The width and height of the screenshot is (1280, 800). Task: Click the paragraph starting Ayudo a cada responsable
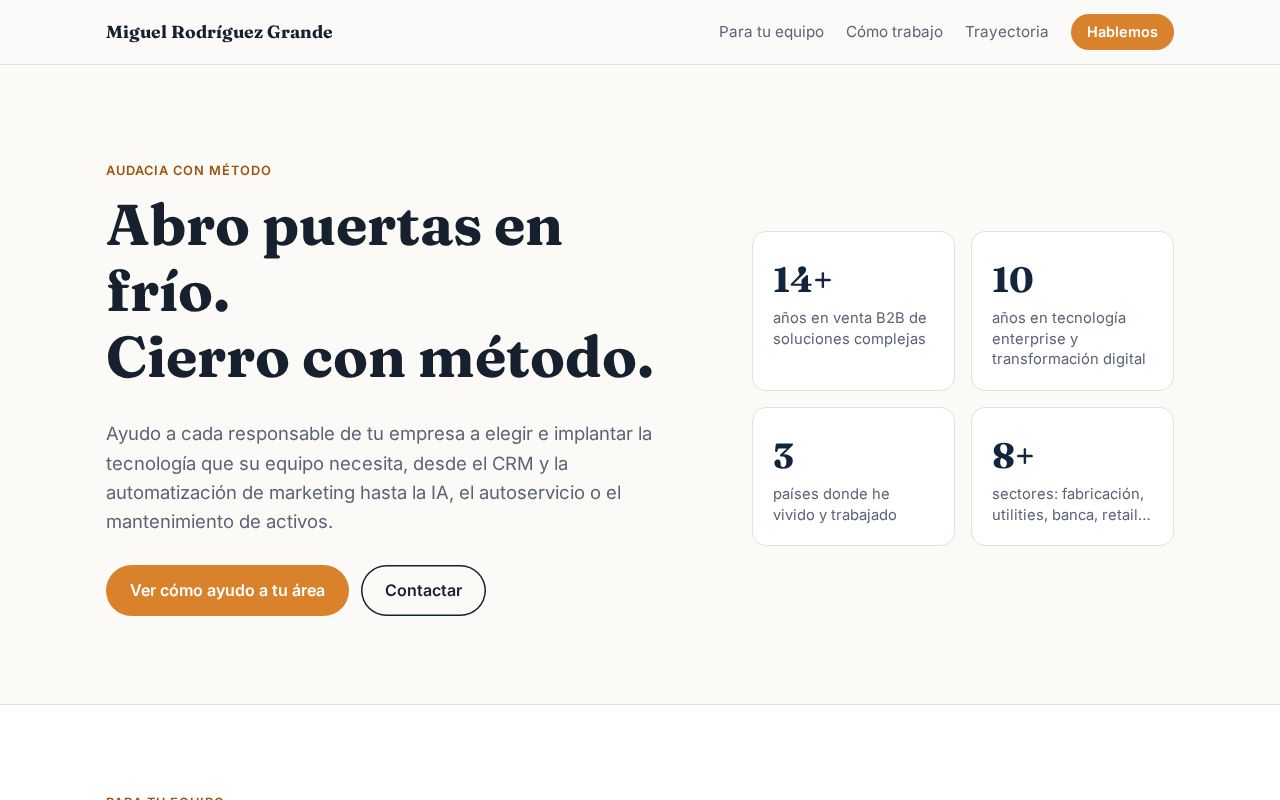[379, 477]
